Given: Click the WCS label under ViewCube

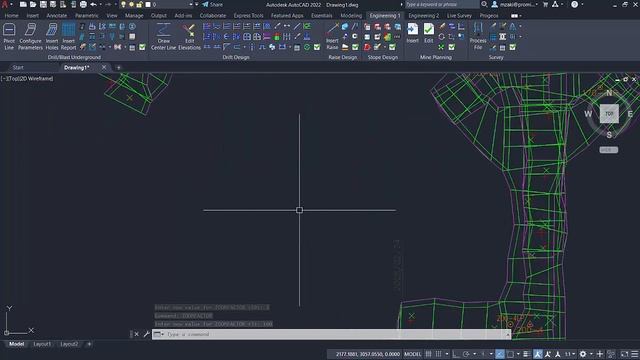Looking at the screenshot, I should pos(609,150).
